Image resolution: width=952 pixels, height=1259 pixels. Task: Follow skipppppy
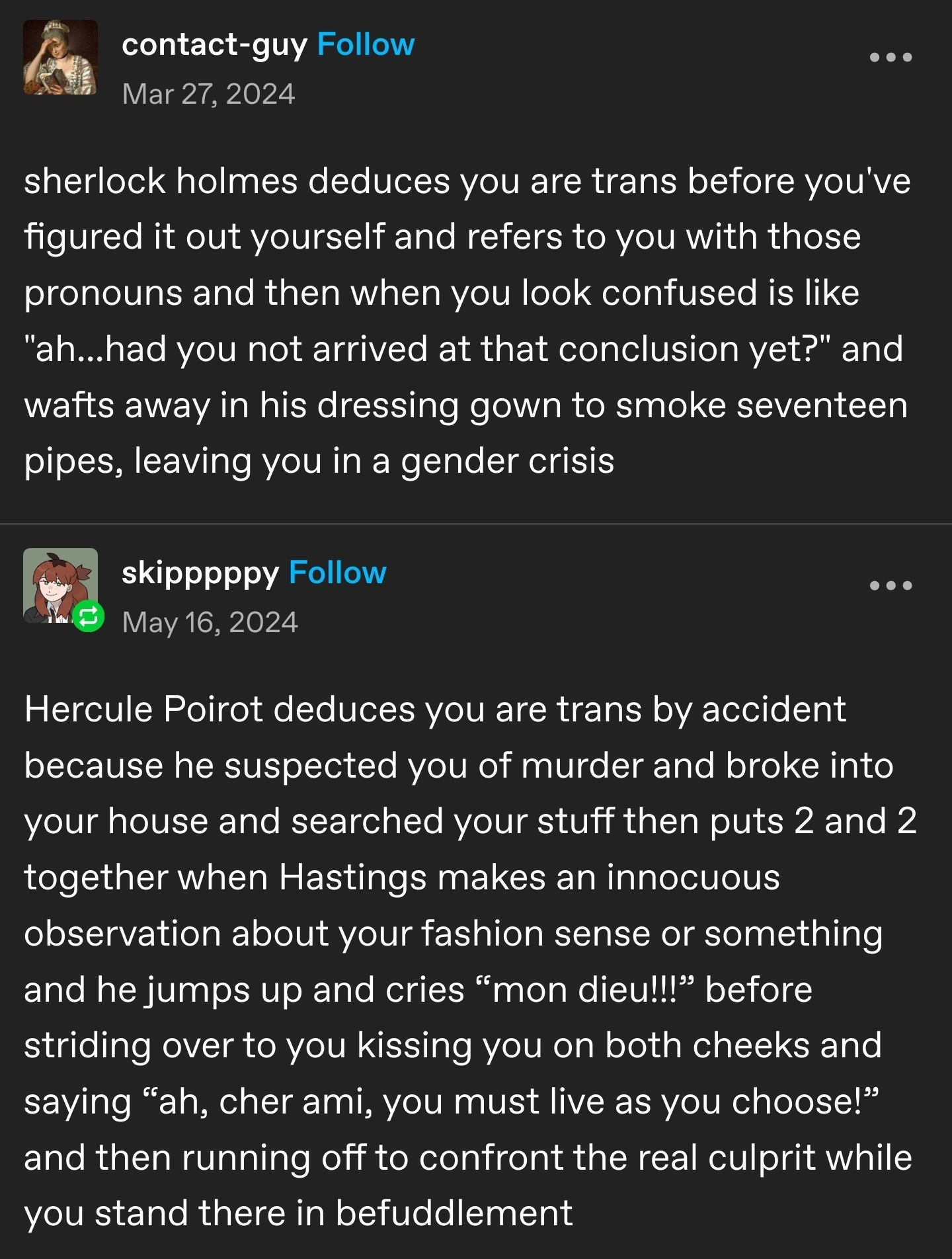(x=338, y=573)
